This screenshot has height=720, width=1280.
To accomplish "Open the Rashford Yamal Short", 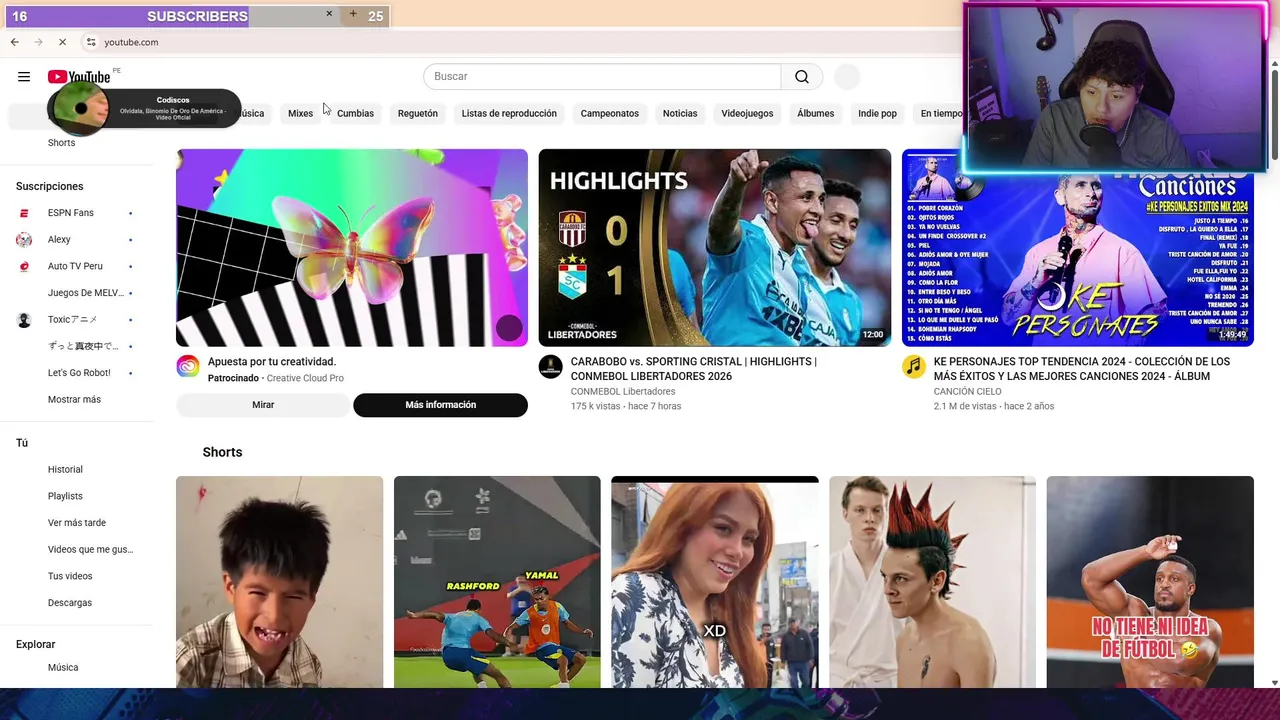I will [497, 582].
